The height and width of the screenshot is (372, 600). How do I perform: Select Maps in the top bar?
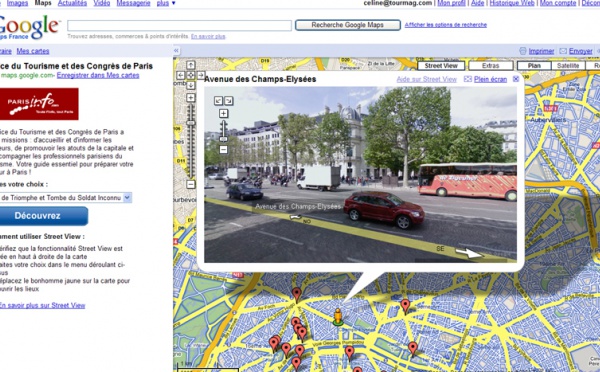point(43,3)
